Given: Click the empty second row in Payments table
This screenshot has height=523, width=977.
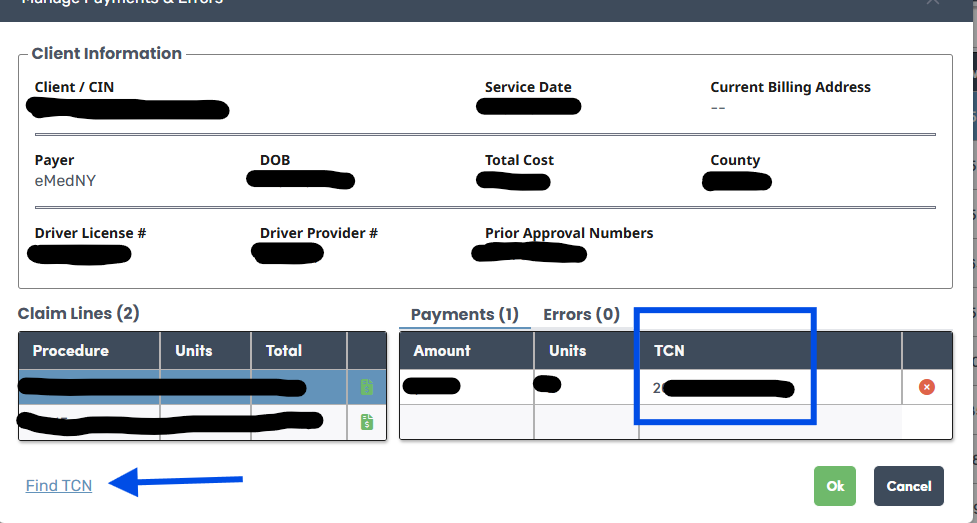Looking at the screenshot, I should pyautogui.click(x=650, y=422).
